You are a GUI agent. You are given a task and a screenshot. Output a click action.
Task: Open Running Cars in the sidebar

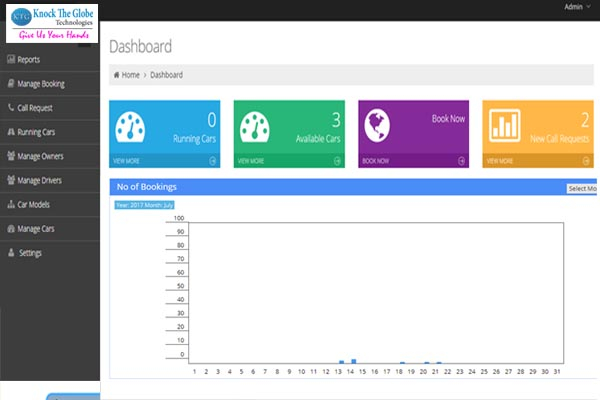(50, 132)
